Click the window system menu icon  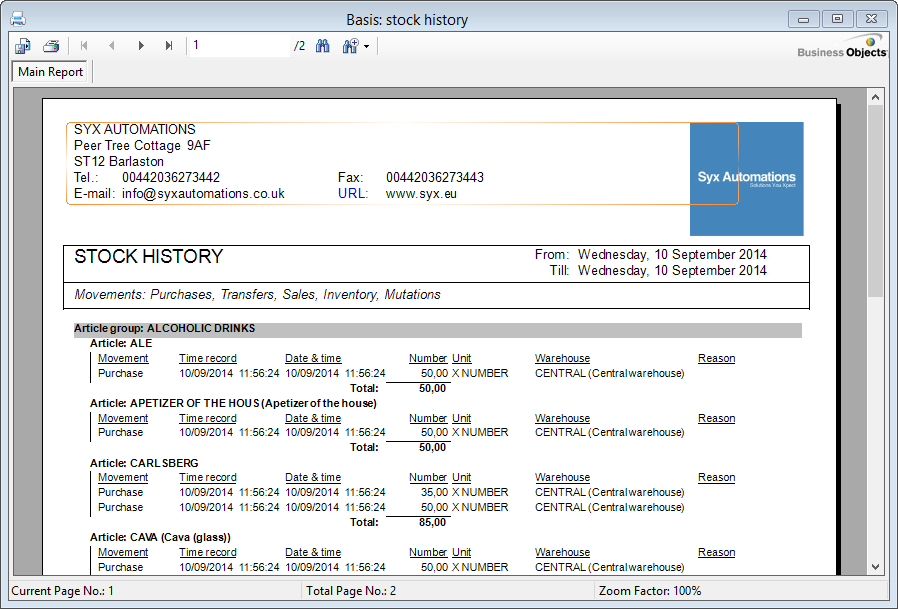tap(17, 19)
